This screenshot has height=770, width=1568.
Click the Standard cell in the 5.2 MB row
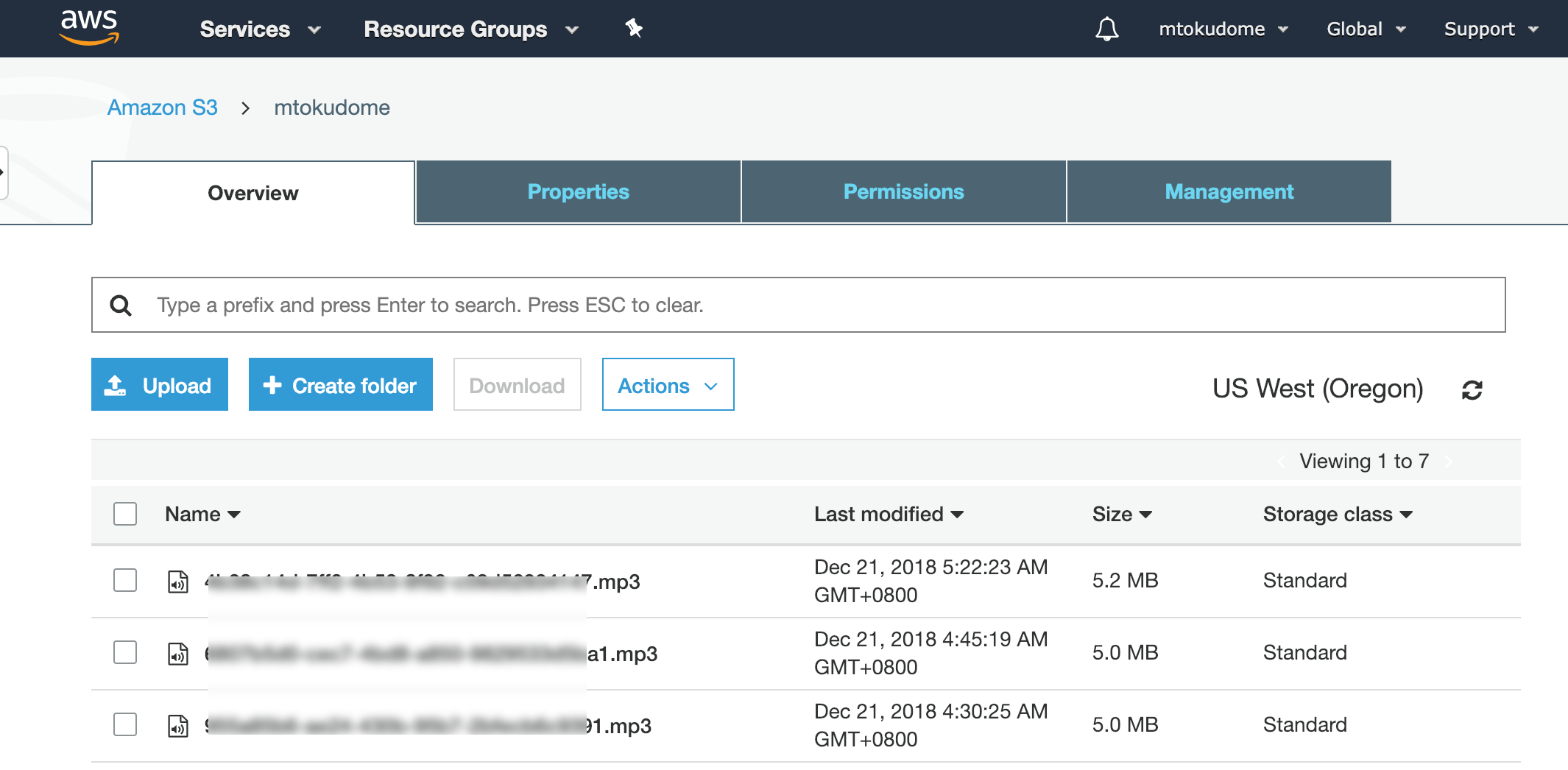(x=1305, y=580)
